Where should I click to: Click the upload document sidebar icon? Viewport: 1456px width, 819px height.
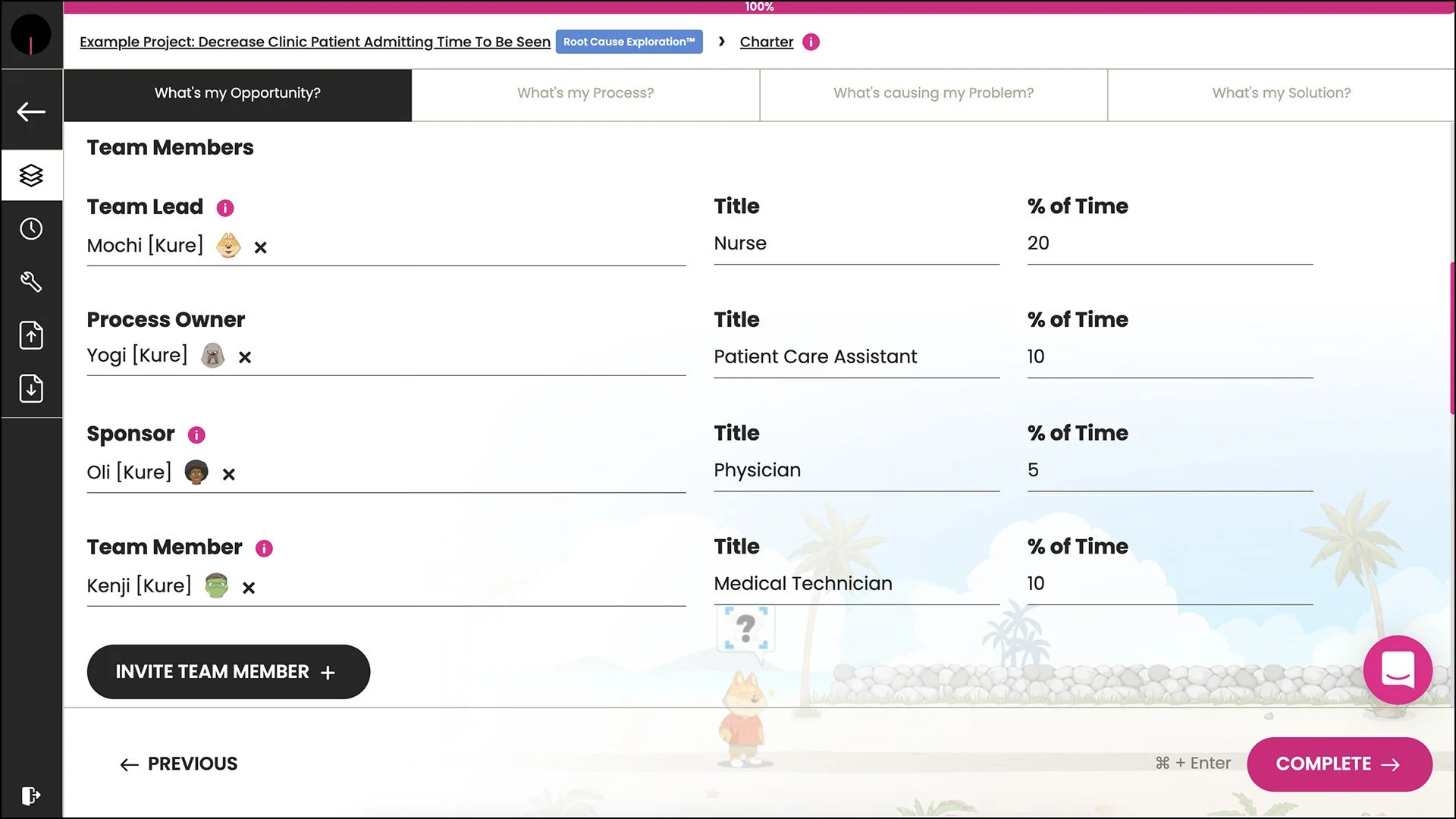coord(31,335)
